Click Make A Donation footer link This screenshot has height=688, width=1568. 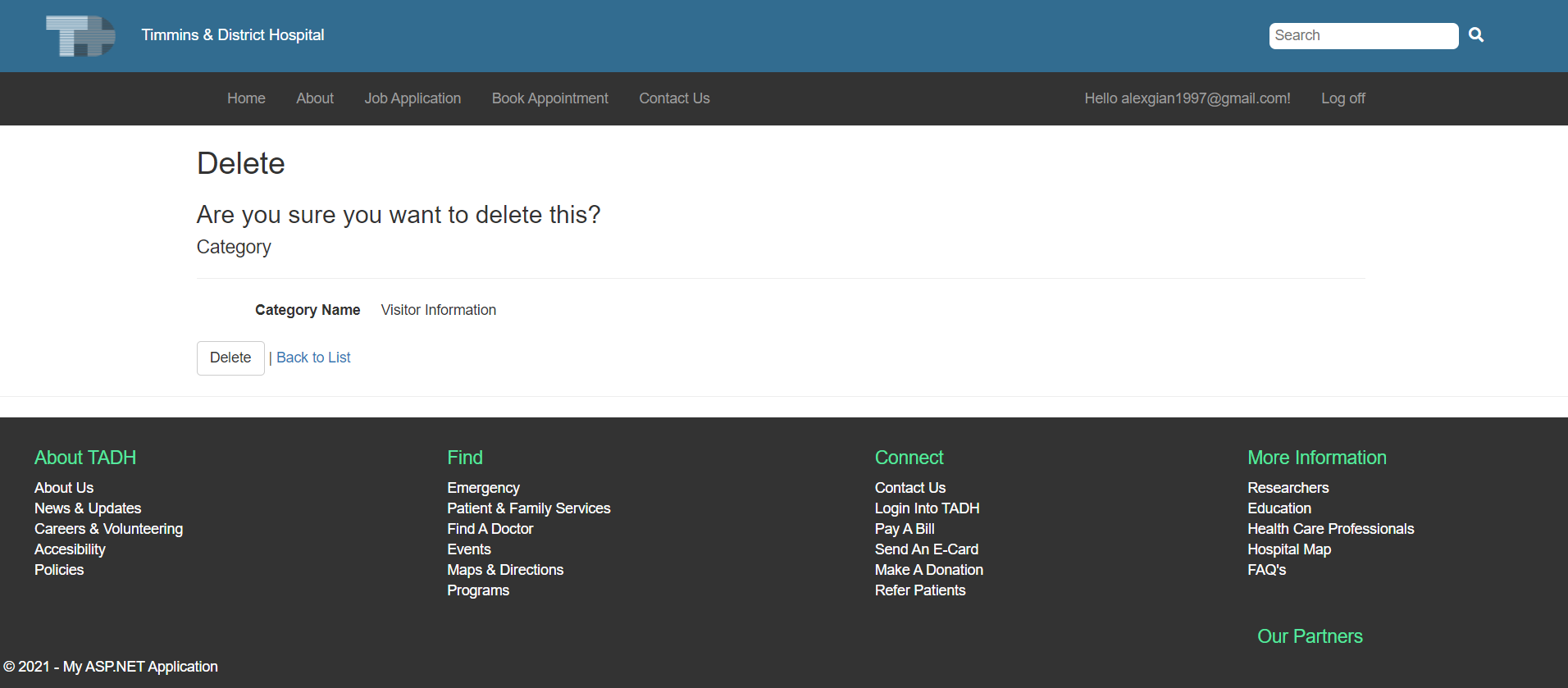[928, 570]
